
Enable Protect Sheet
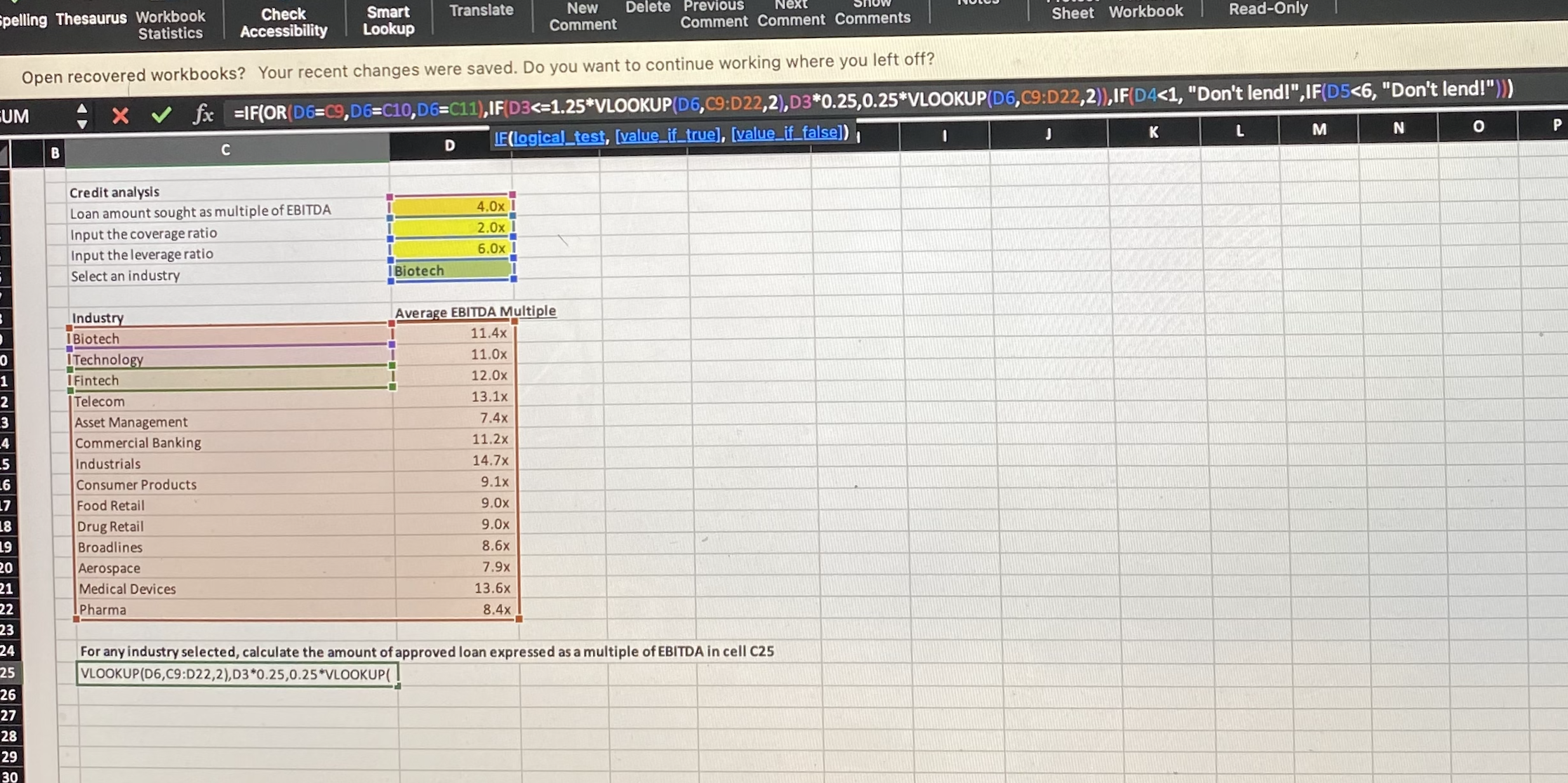tap(1072, 13)
